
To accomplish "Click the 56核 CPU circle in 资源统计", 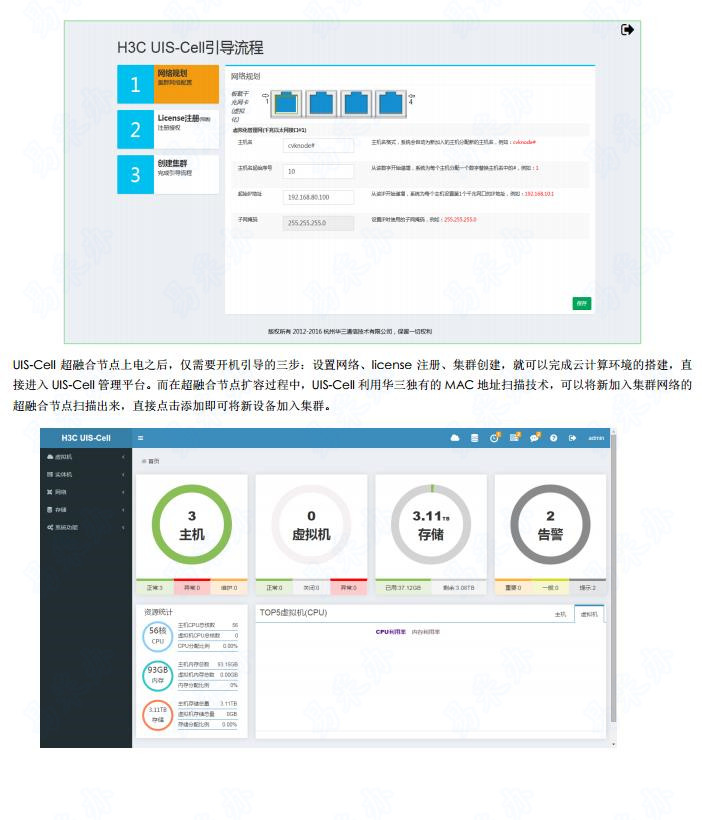I will point(157,636).
